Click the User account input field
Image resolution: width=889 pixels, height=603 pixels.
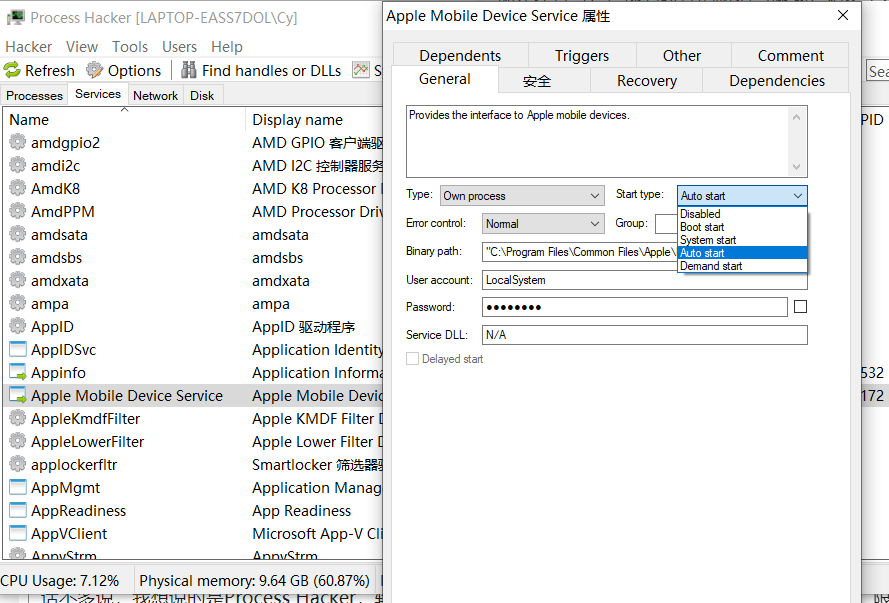point(644,280)
